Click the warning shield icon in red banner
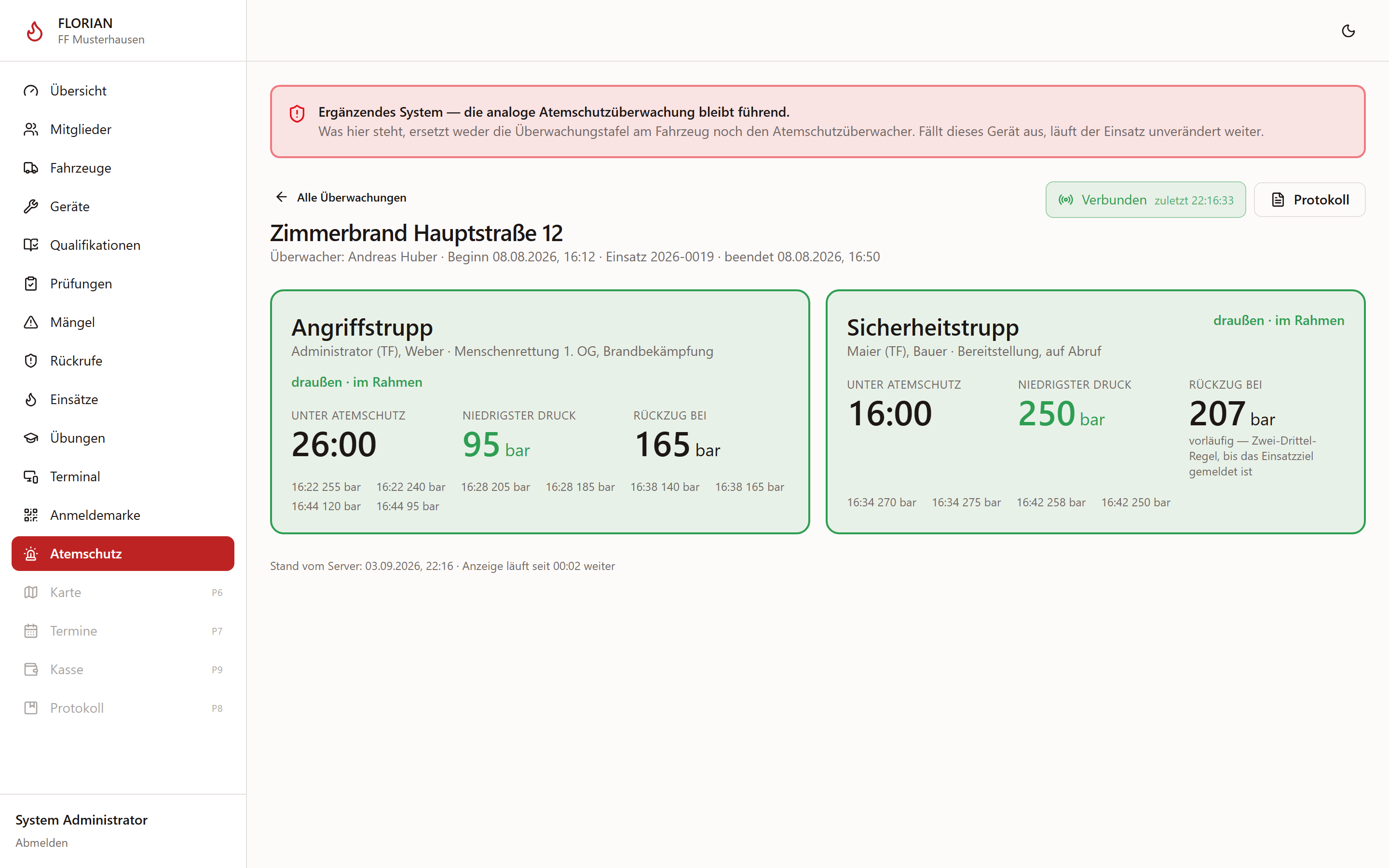1389x868 pixels. tap(297, 114)
